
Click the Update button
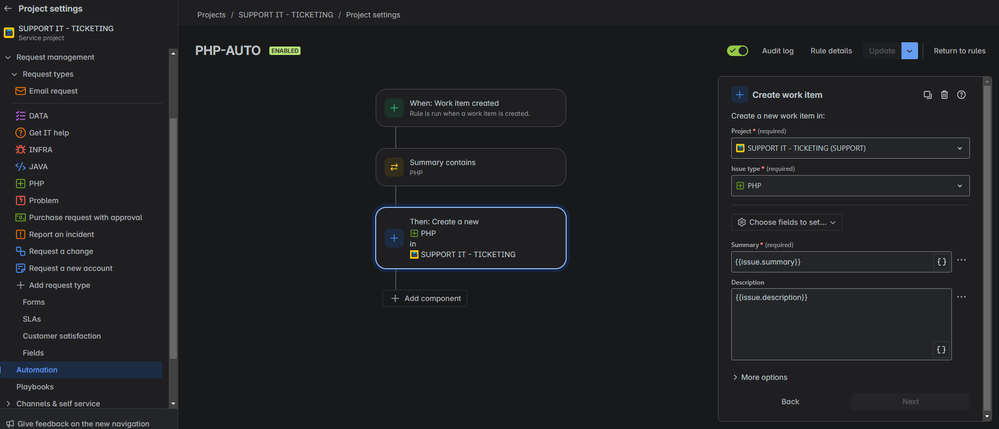pyautogui.click(x=882, y=51)
